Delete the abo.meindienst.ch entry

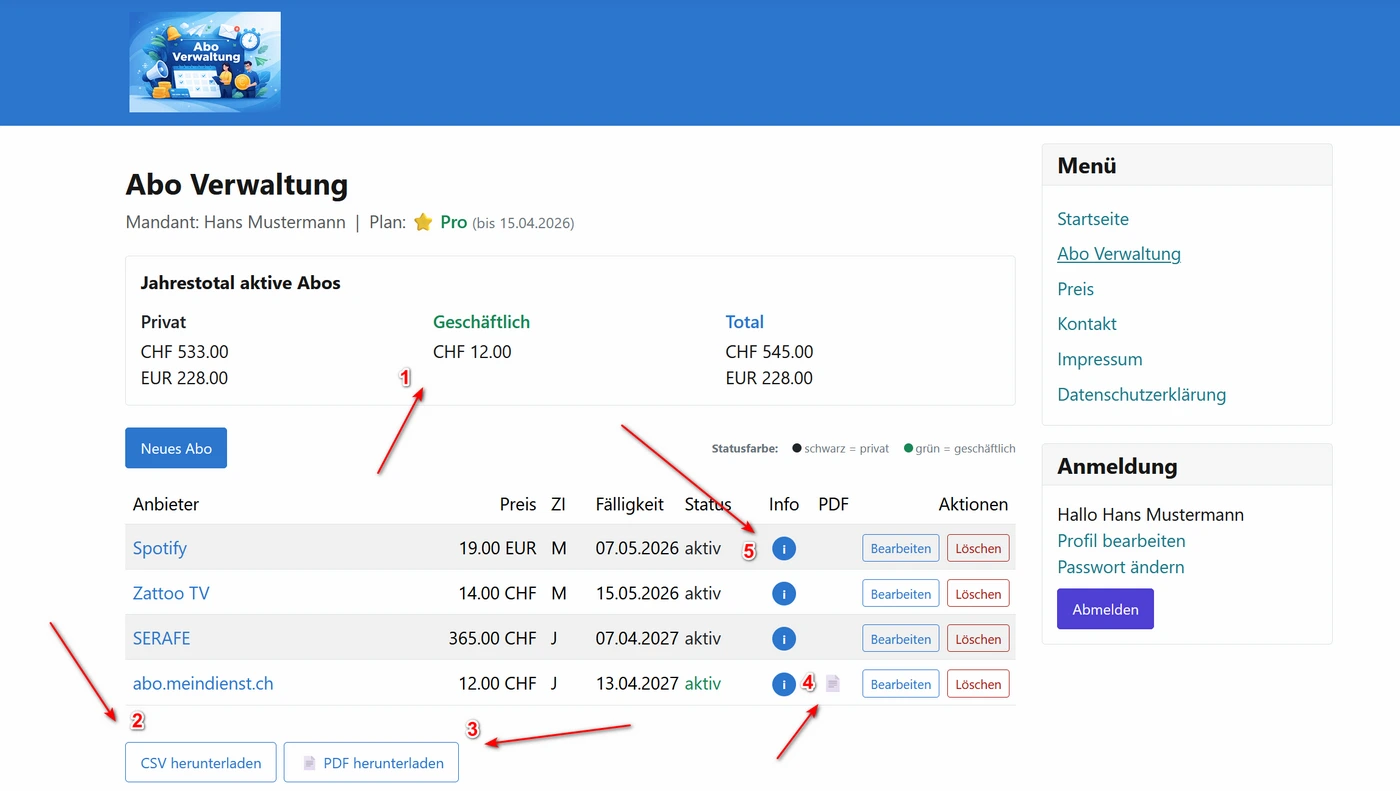point(977,684)
